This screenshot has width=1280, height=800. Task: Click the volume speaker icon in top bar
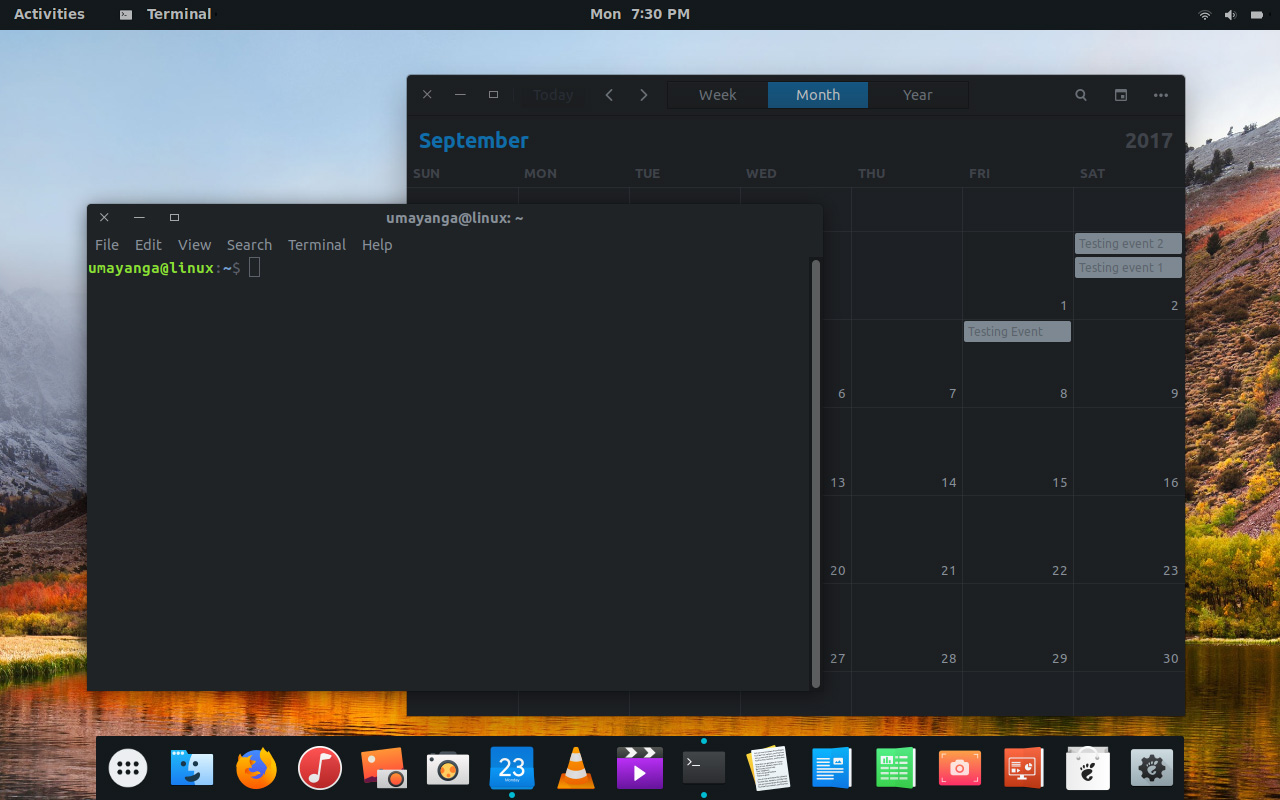[x=1230, y=14]
